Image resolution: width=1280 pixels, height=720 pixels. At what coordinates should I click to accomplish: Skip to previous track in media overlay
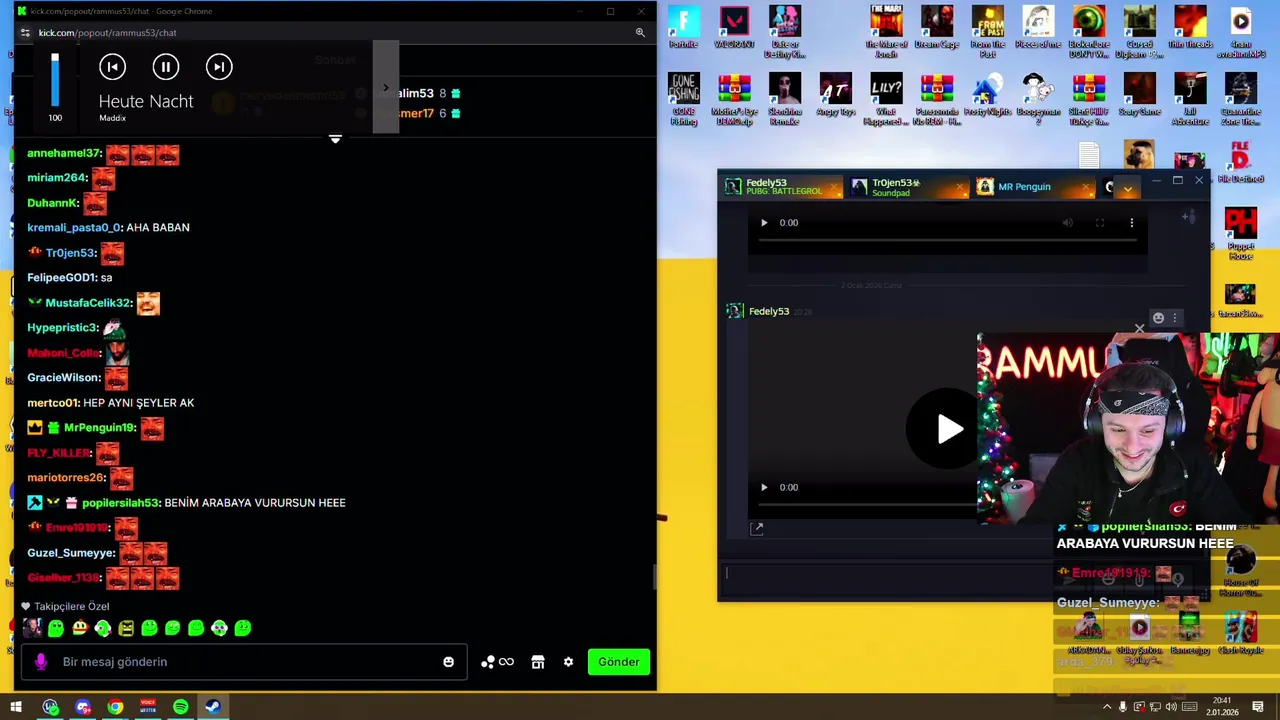tap(112, 67)
